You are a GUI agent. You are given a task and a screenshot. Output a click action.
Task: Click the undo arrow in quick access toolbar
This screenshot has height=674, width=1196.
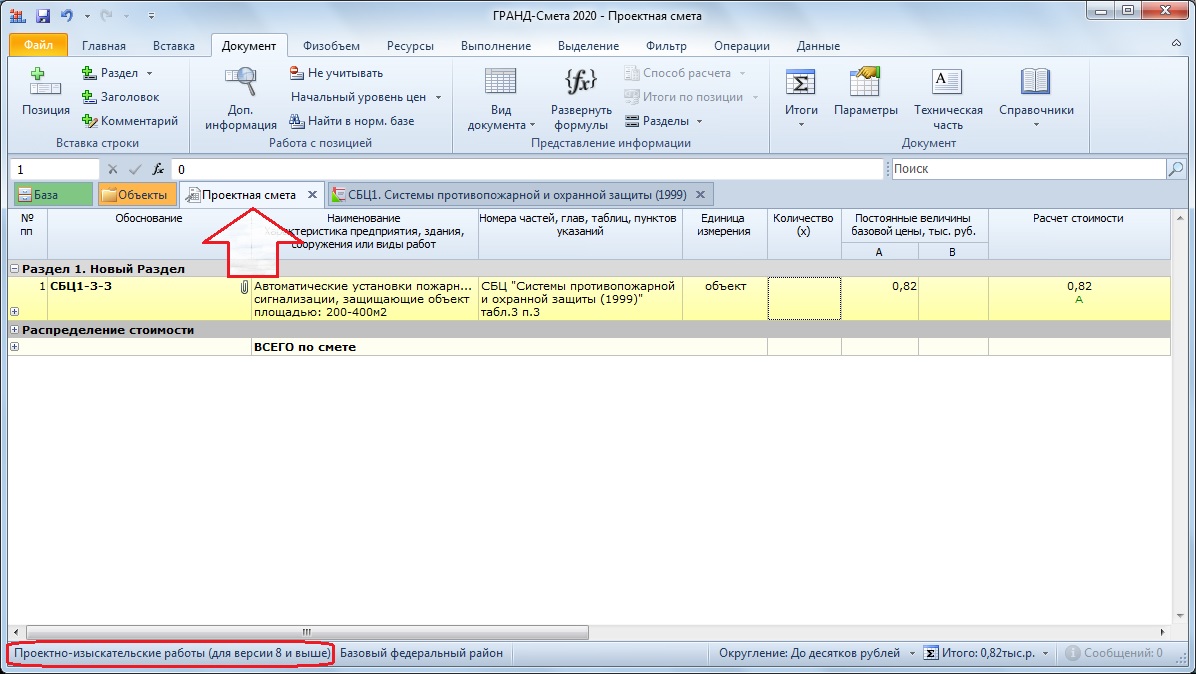click(67, 15)
